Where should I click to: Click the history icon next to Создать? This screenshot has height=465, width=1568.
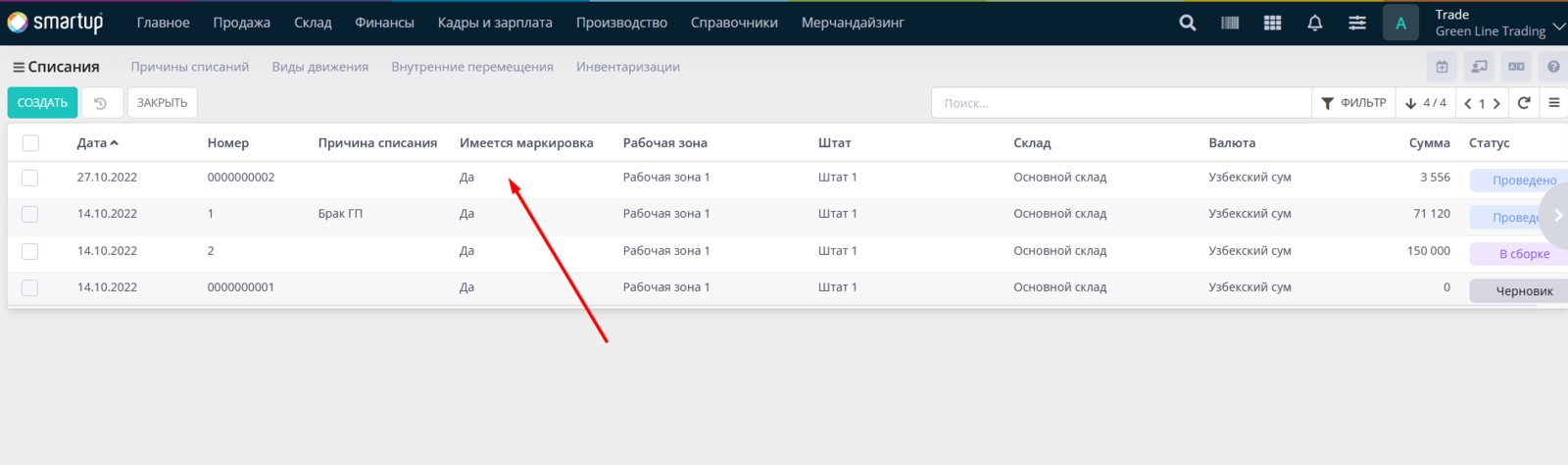[101, 103]
